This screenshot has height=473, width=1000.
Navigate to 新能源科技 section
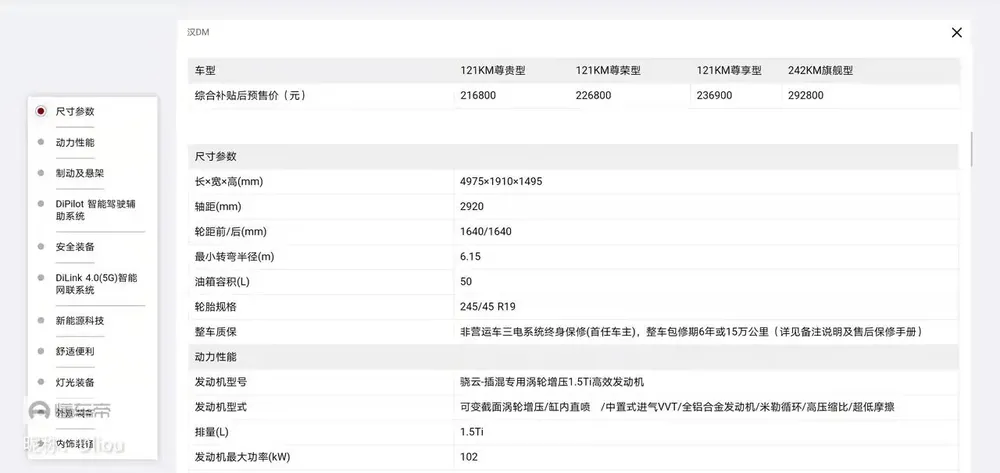(80, 320)
